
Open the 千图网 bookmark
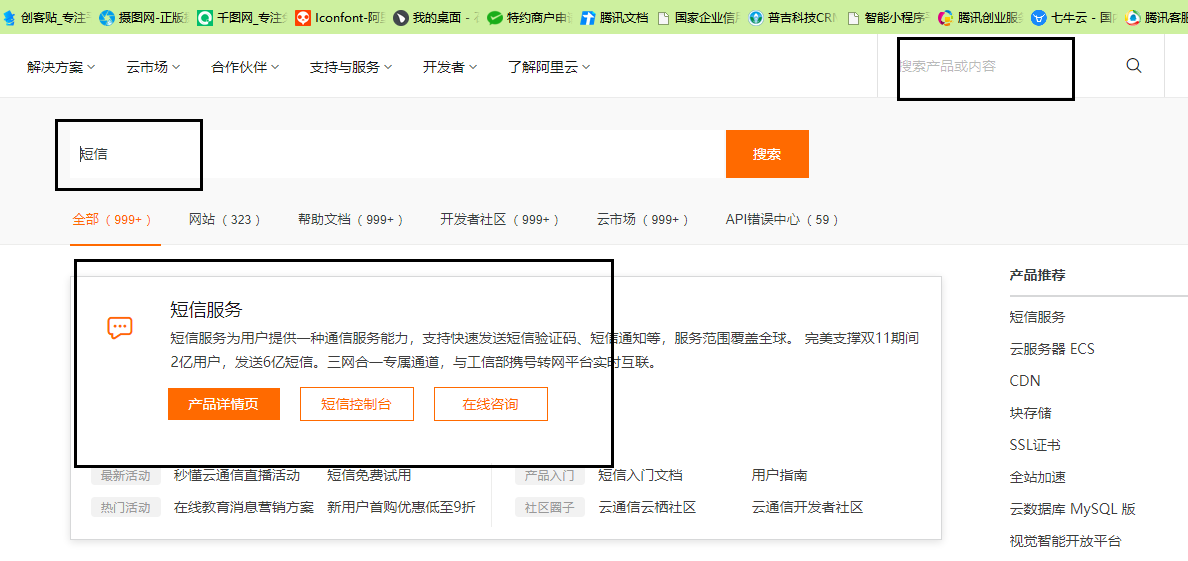[x=242, y=17]
